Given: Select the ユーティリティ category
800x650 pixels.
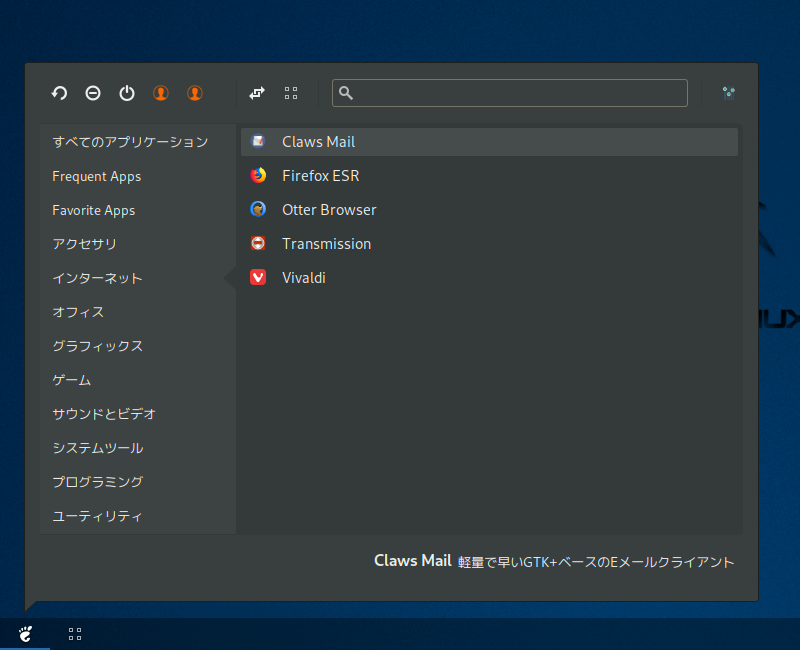Looking at the screenshot, I should coord(97,516).
